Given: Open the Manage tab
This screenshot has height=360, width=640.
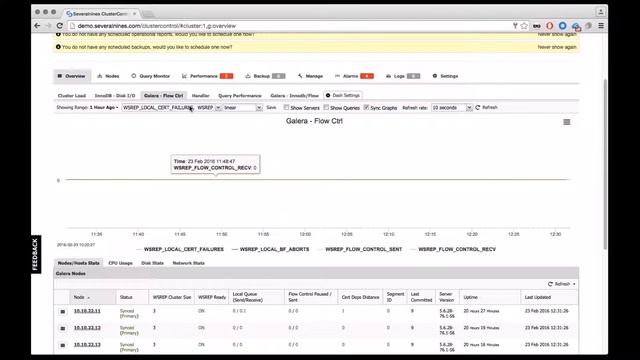Looking at the screenshot, I should click(310, 76).
